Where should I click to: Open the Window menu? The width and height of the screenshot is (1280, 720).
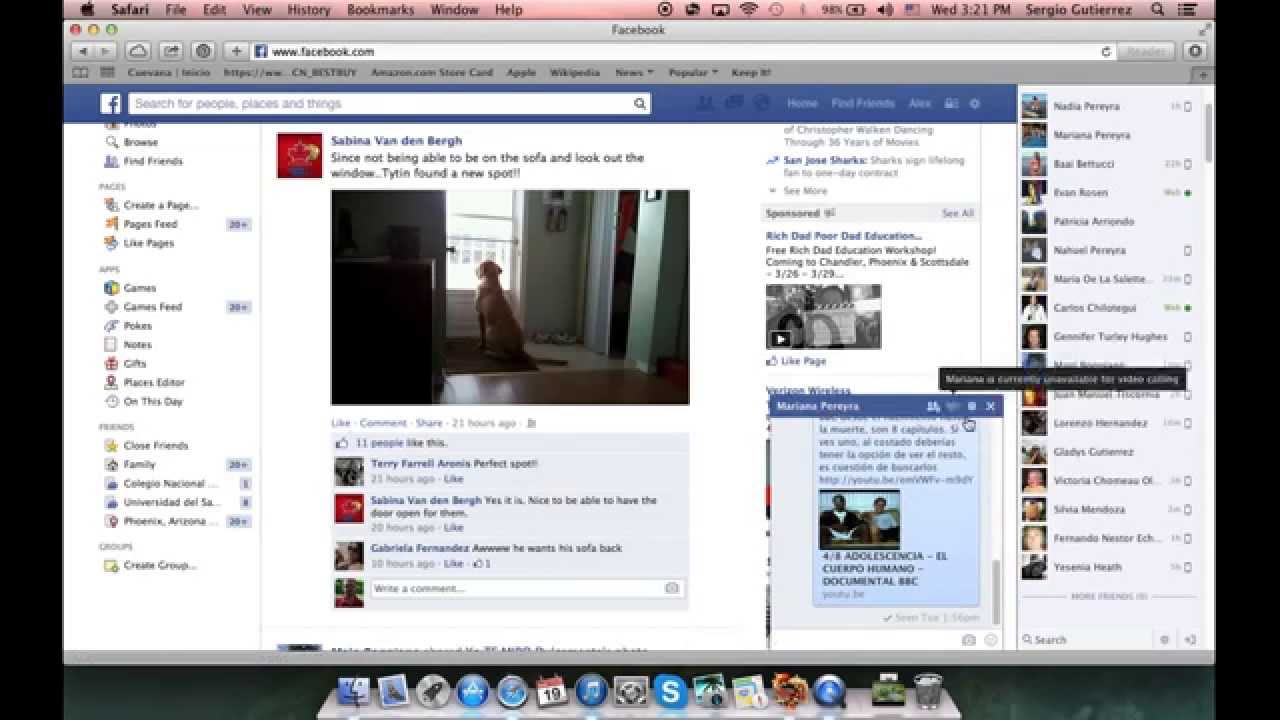454,10
